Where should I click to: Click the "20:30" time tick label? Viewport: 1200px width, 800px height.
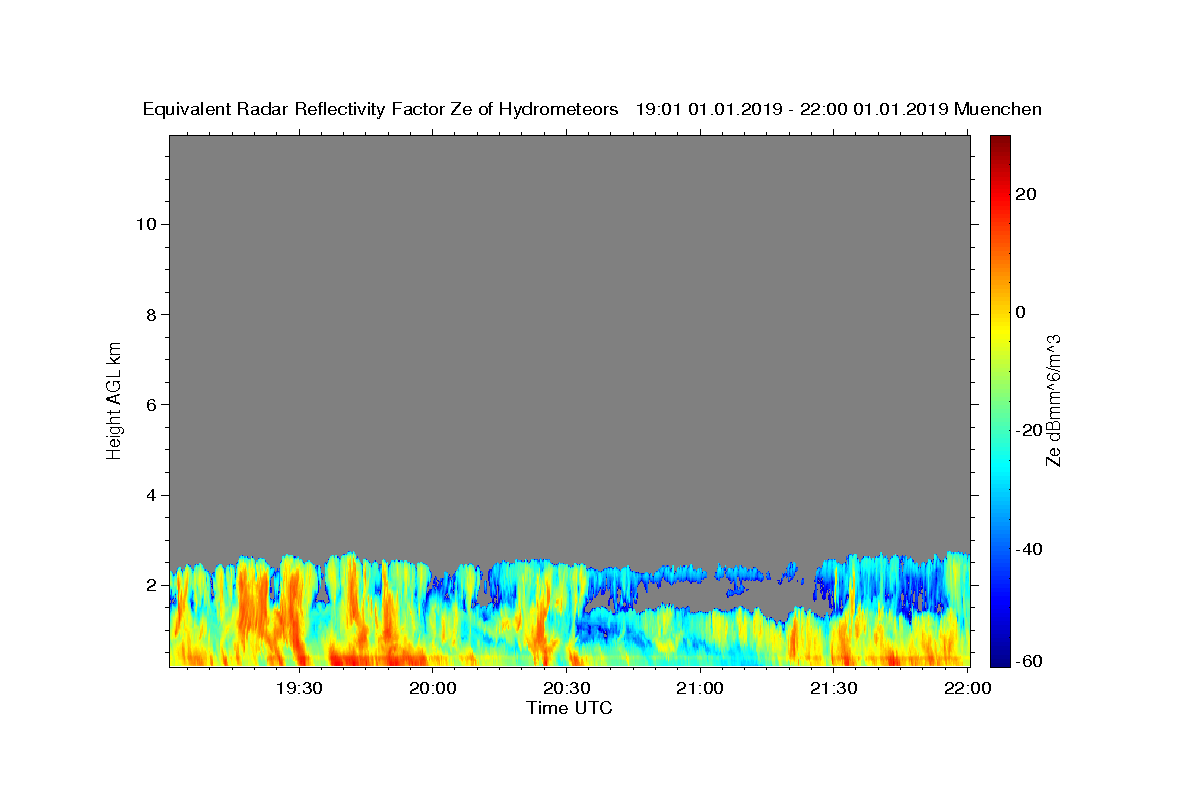click(567, 688)
